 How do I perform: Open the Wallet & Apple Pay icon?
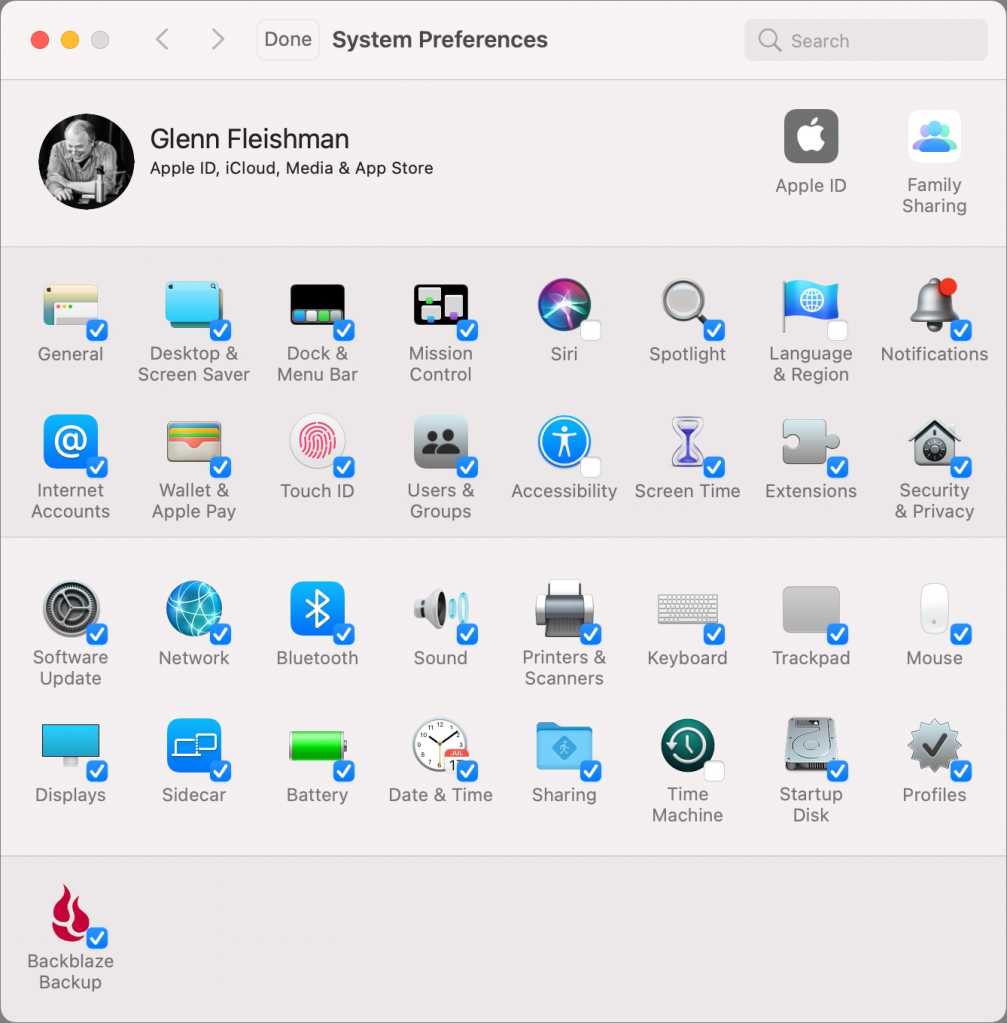click(x=193, y=442)
